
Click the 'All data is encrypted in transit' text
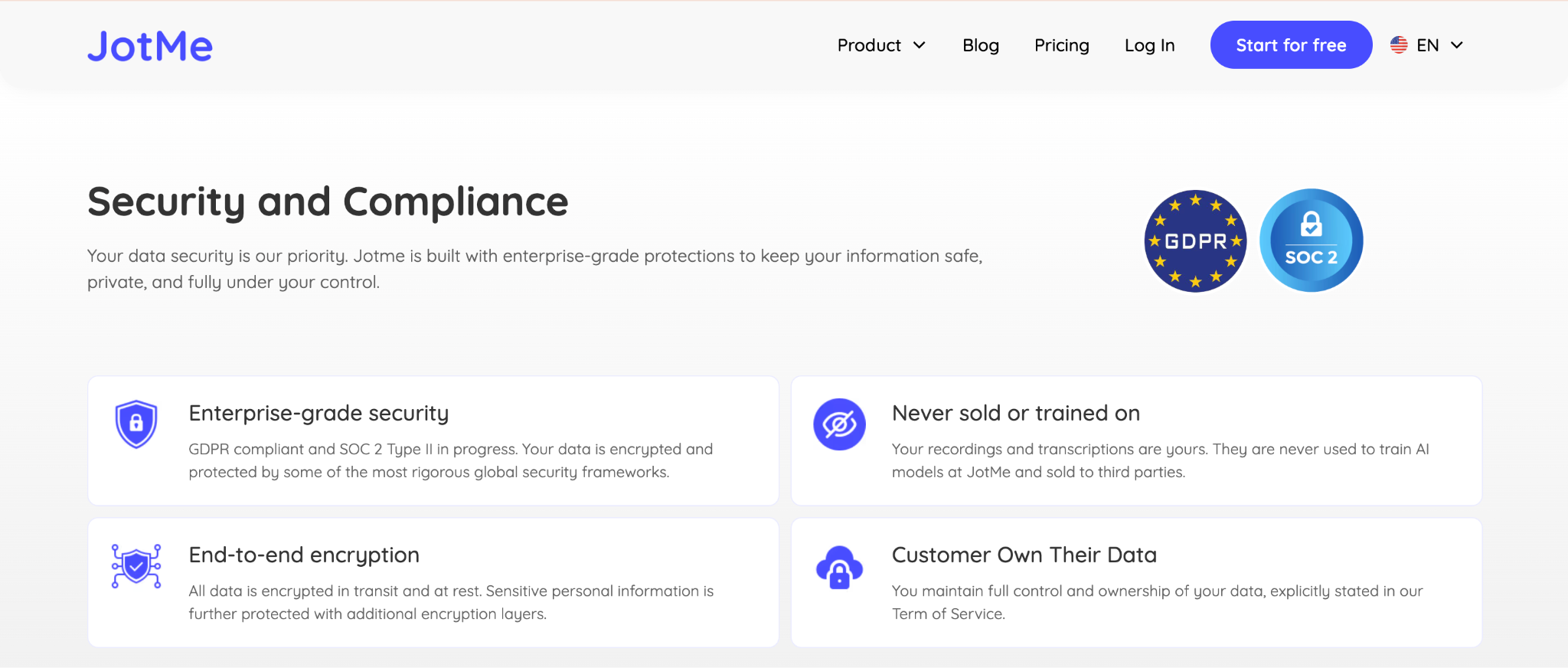(x=451, y=602)
